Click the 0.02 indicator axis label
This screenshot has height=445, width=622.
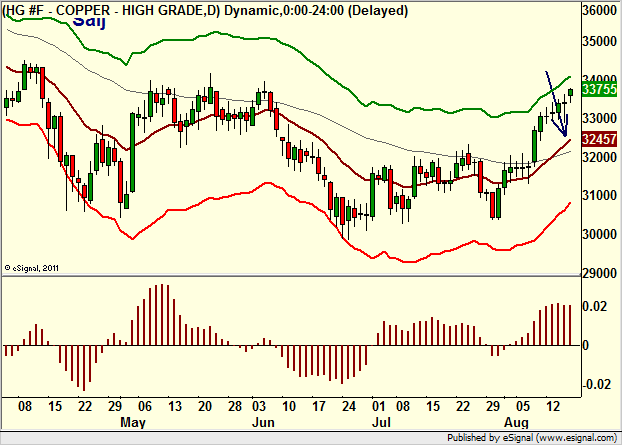[595, 307]
